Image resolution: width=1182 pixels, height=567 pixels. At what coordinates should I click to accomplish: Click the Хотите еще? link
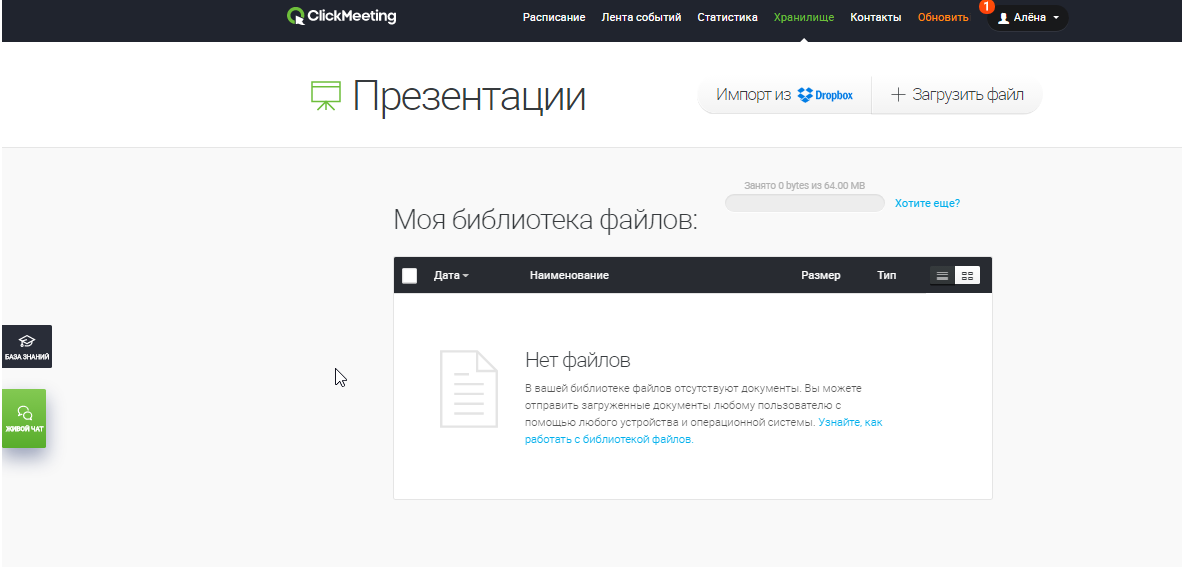coord(927,204)
